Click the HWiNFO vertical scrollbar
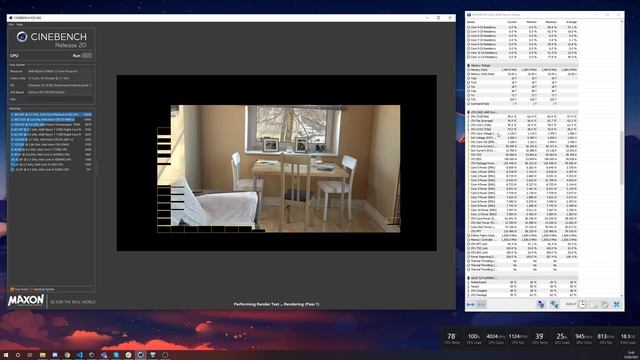 tap(622, 158)
